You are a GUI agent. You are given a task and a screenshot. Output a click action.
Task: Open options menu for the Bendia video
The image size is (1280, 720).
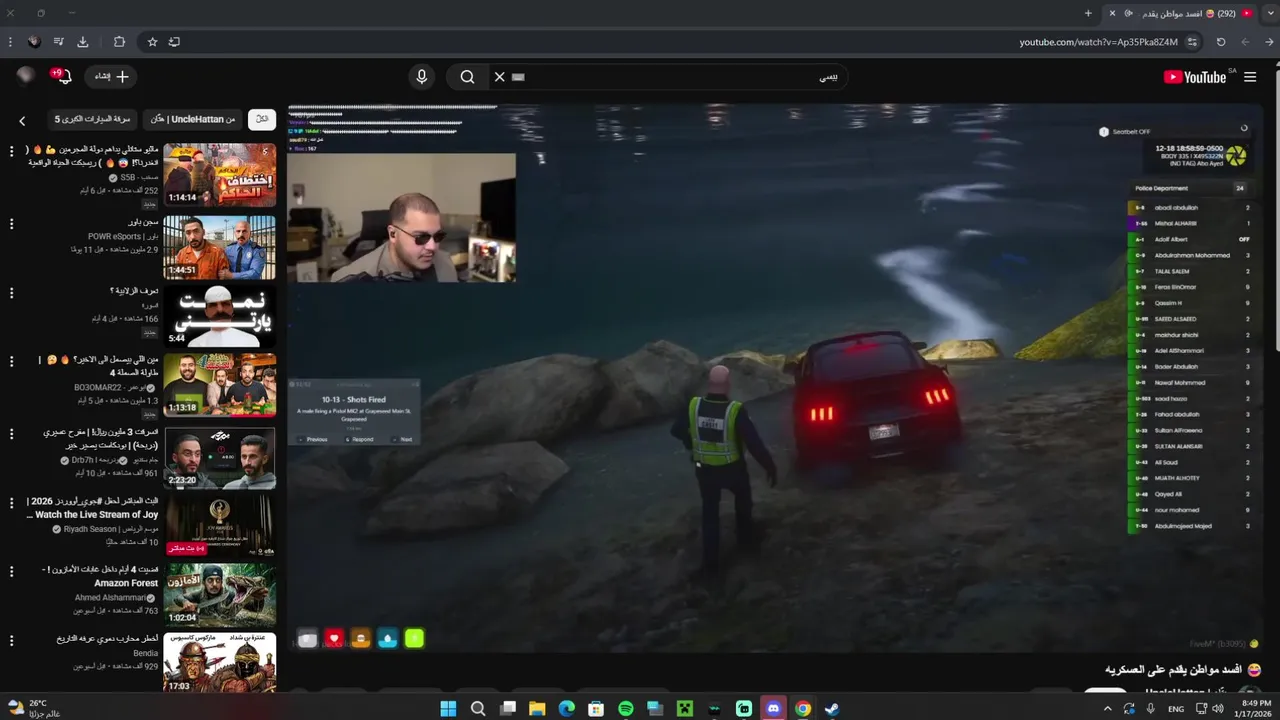[x=12, y=639]
